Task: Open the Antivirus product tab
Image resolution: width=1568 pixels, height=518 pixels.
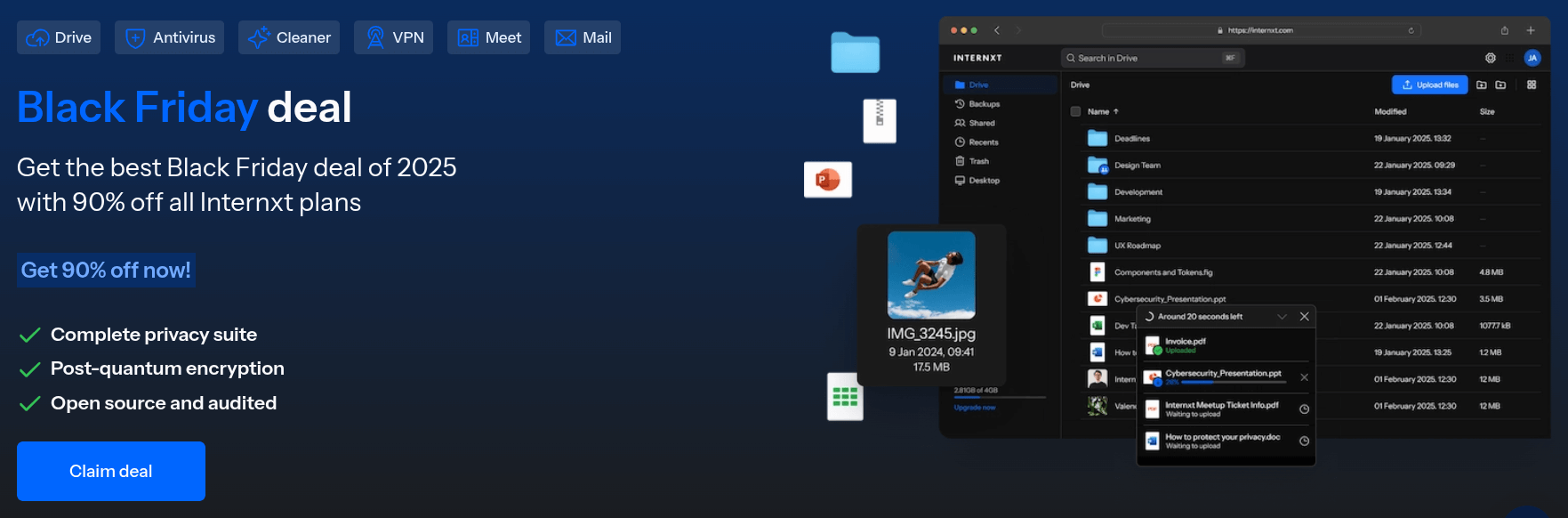Action: click(x=169, y=37)
